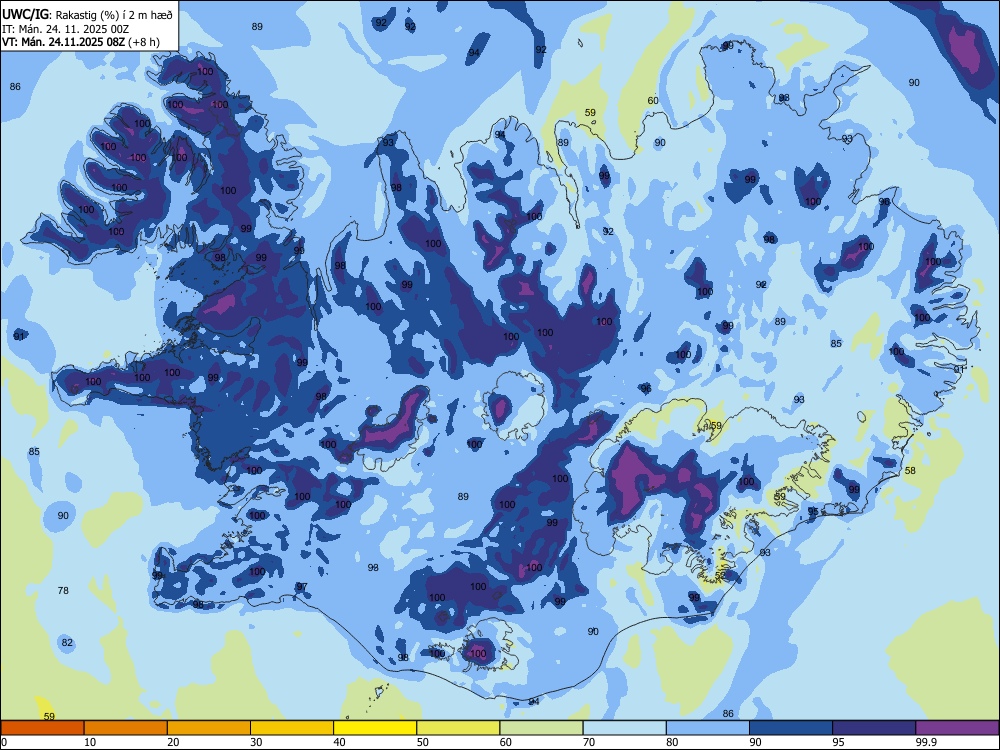The height and width of the screenshot is (750, 1000).
Task: Pick the light green 60–70 legend swatch
Action: coord(541,728)
